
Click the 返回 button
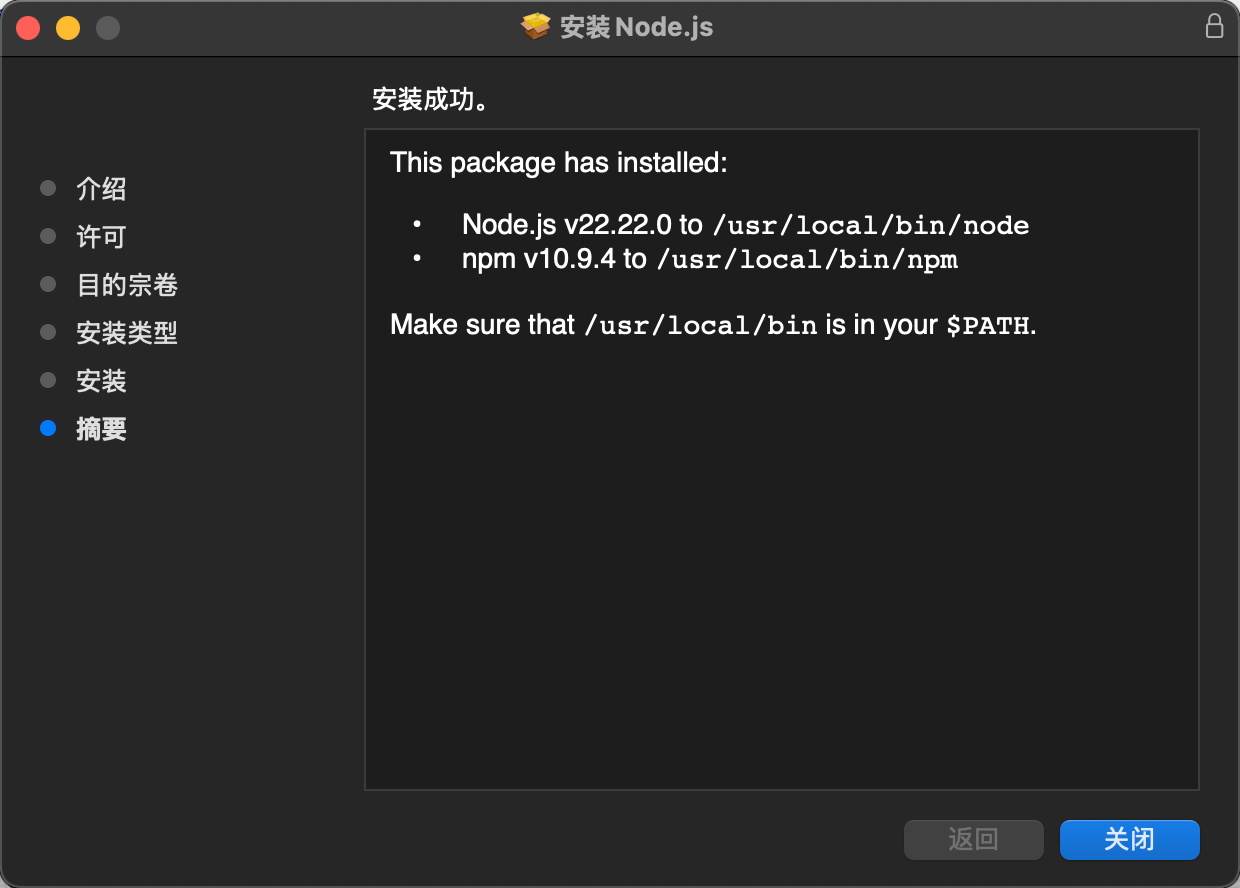(x=973, y=840)
